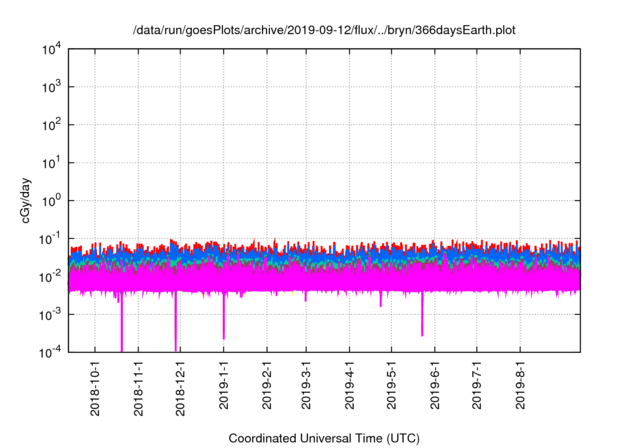Image resolution: width=640 pixels, height=448 pixels.
Task: Select the 2019-6-1 date tick label
Action: [434, 388]
